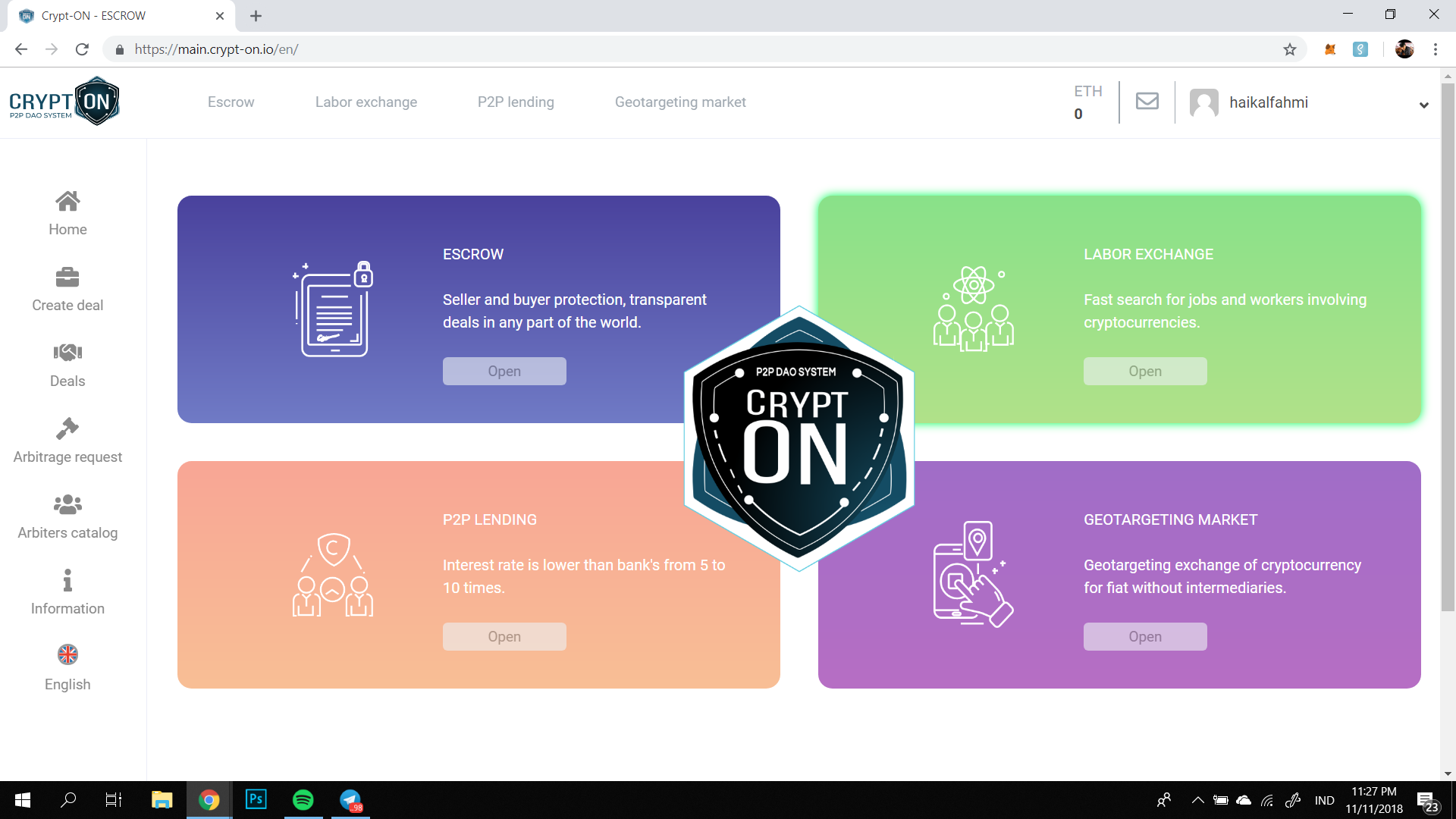The width and height of the screenshot is (1456, 819).
Task: Click the GEOTARGETING MARKET card heading
Action: pyautogui.click(x=1170, y=519)
